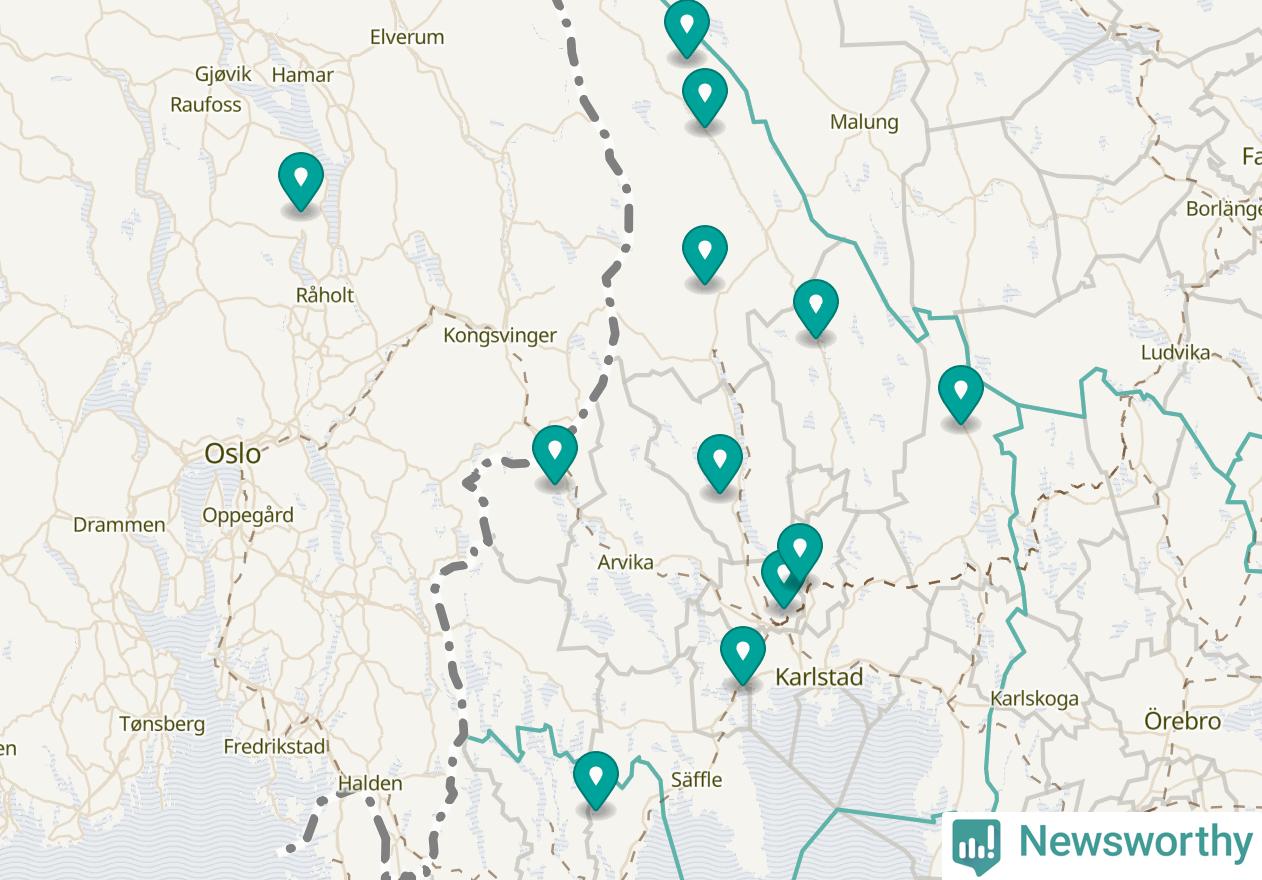
Task: Click the pin on the Norway-Sweden border
Action: [x=555, y=453]
